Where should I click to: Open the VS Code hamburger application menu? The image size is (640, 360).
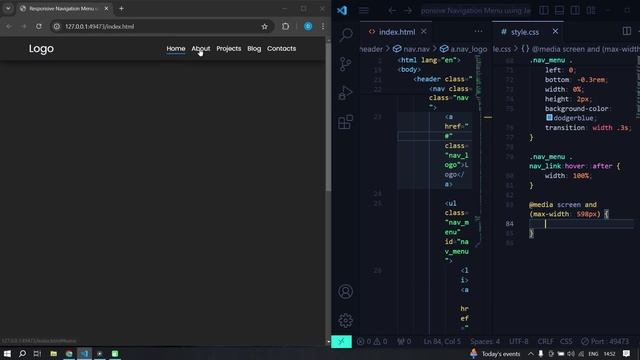(364, 11)
